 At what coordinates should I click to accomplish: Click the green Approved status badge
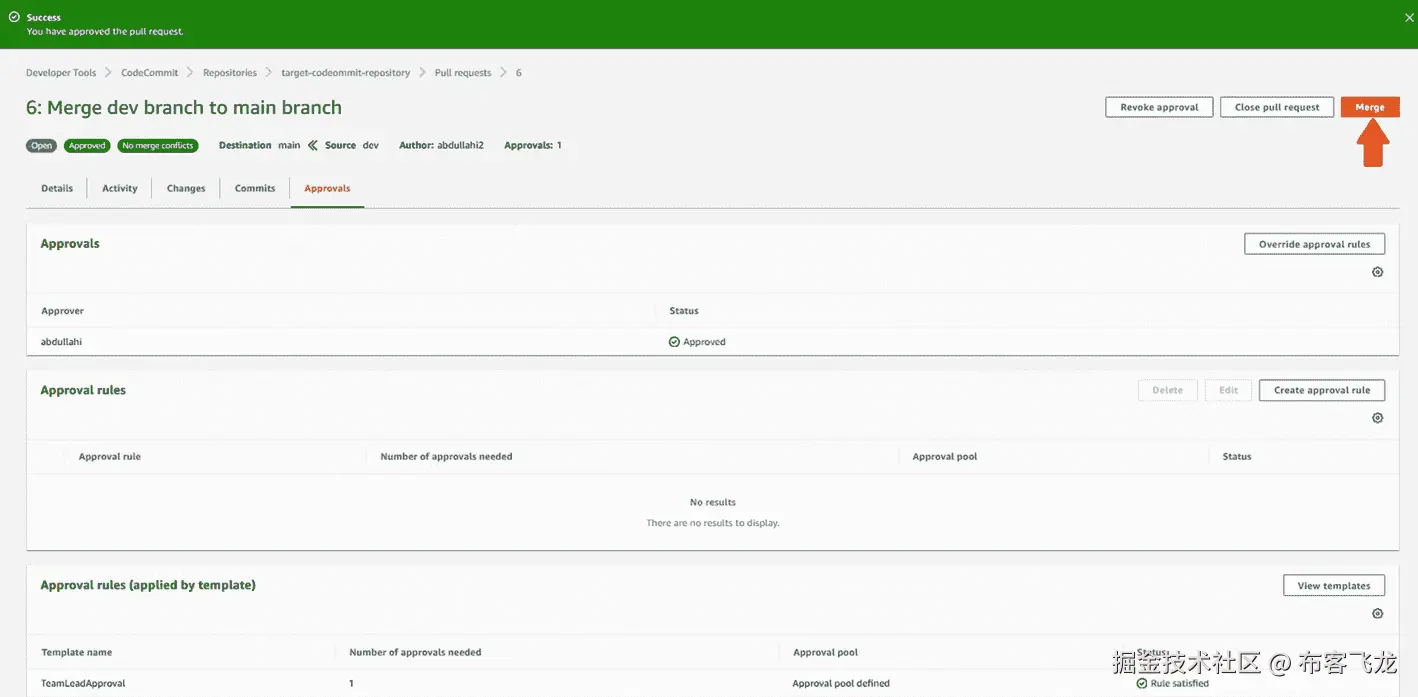pos(87,146)
